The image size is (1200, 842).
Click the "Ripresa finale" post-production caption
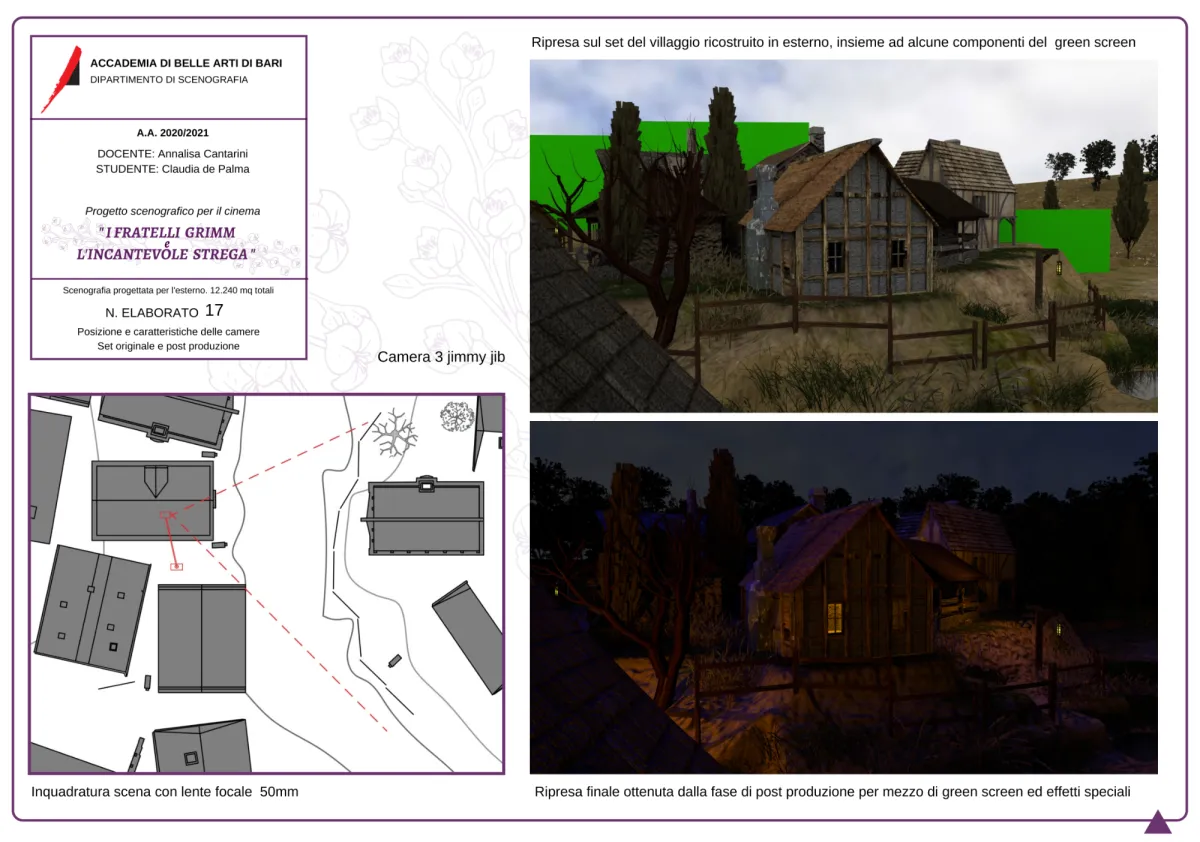(x=832, y=792)
